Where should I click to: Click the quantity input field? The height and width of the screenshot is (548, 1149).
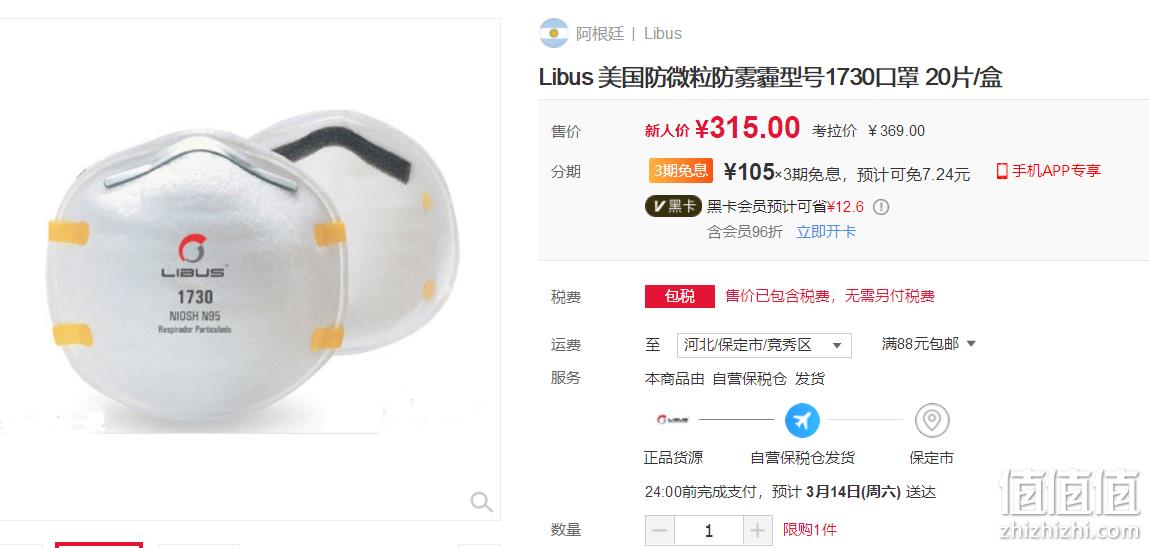pos(709,530)
